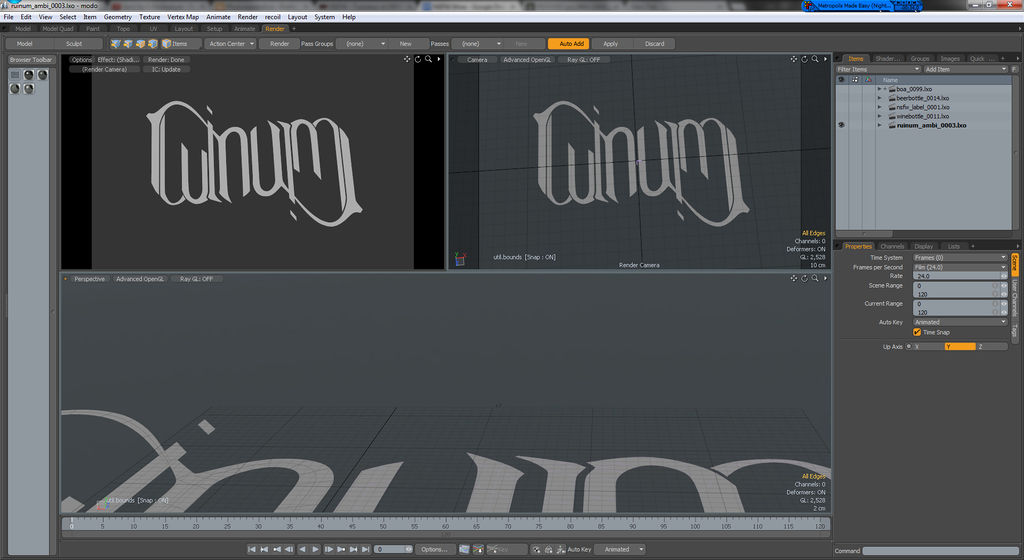Click the perspective viewport pan arrows icon

793,279
